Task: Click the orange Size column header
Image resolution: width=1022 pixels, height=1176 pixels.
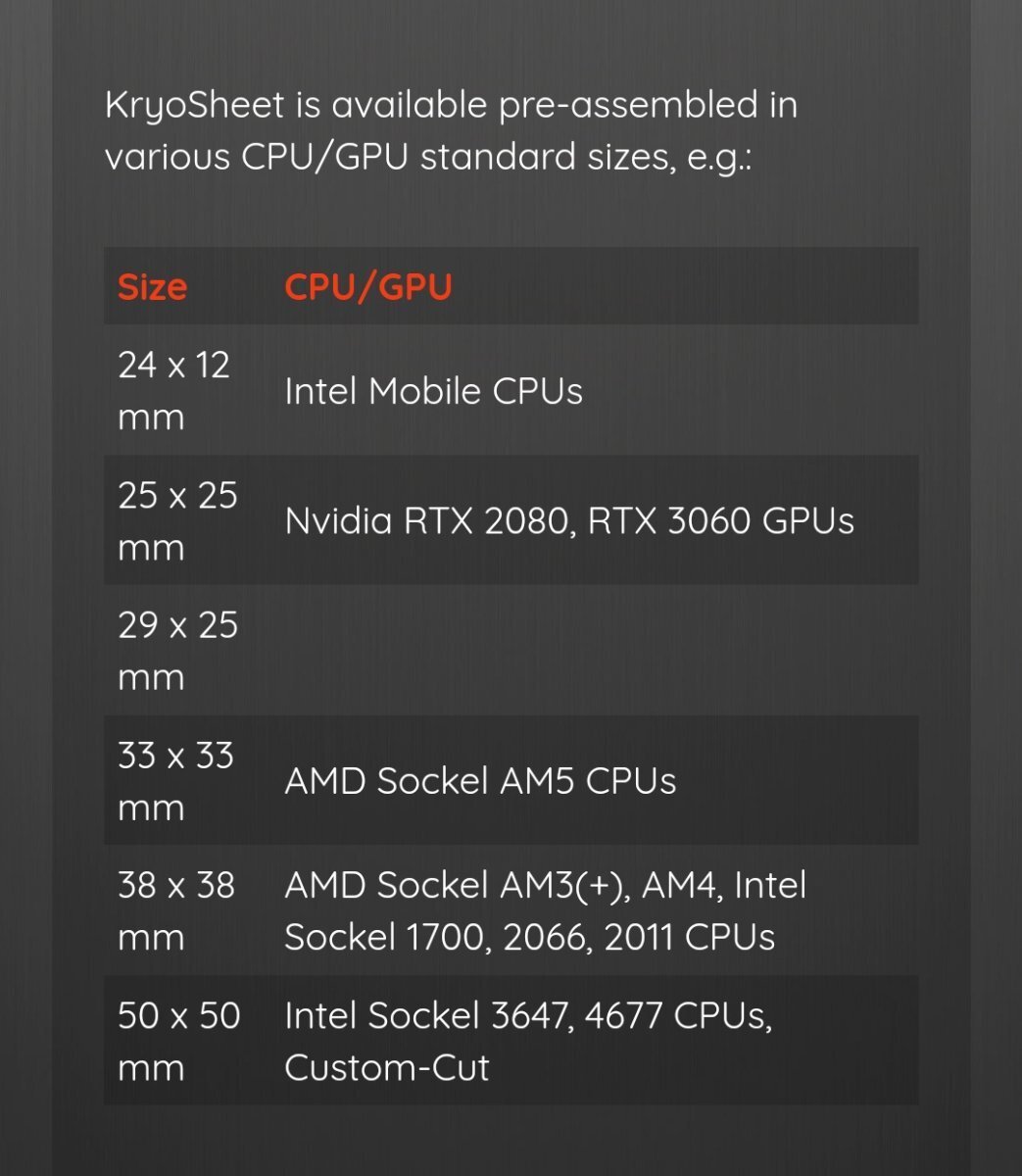Action: pos(152,287)
